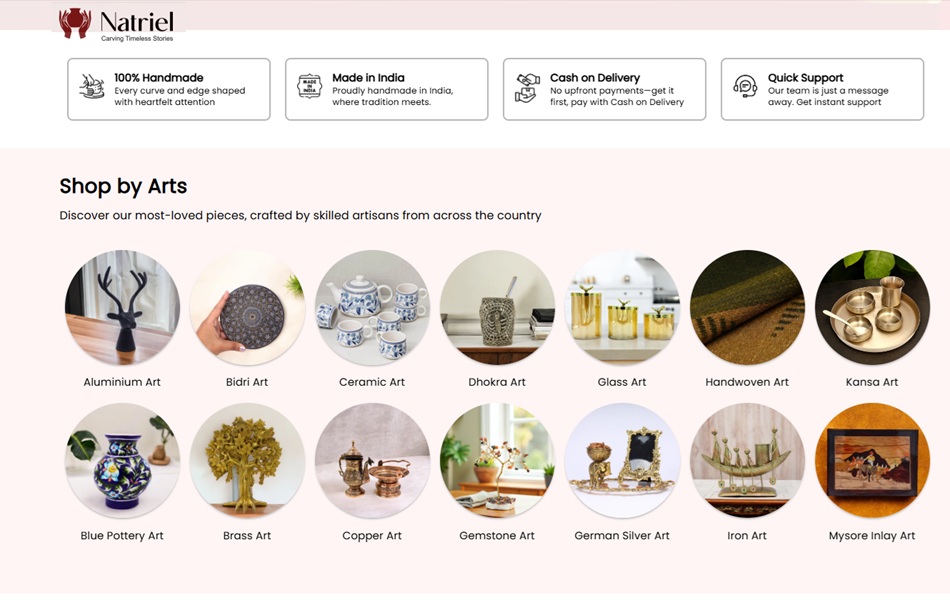Select the Kansa Art thali image
950x605 pixels.
pyautogui.click(x=872, y=308)
